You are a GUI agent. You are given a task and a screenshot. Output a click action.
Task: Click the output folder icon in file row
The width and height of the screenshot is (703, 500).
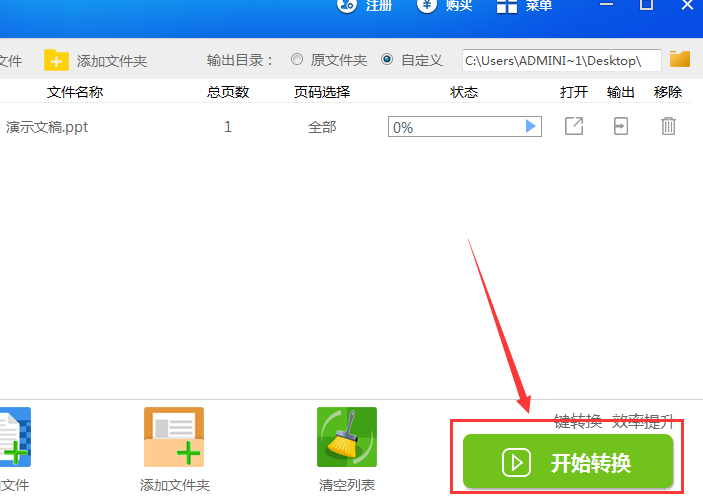(621, 126)
